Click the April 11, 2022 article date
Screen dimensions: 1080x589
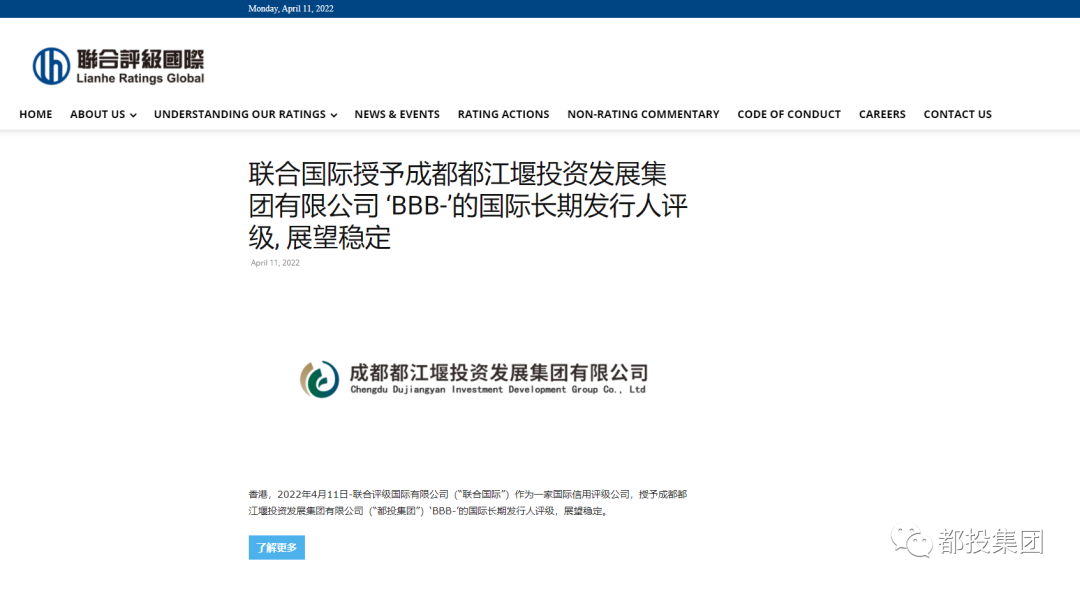pyautogui.click(x=274, y=262)
